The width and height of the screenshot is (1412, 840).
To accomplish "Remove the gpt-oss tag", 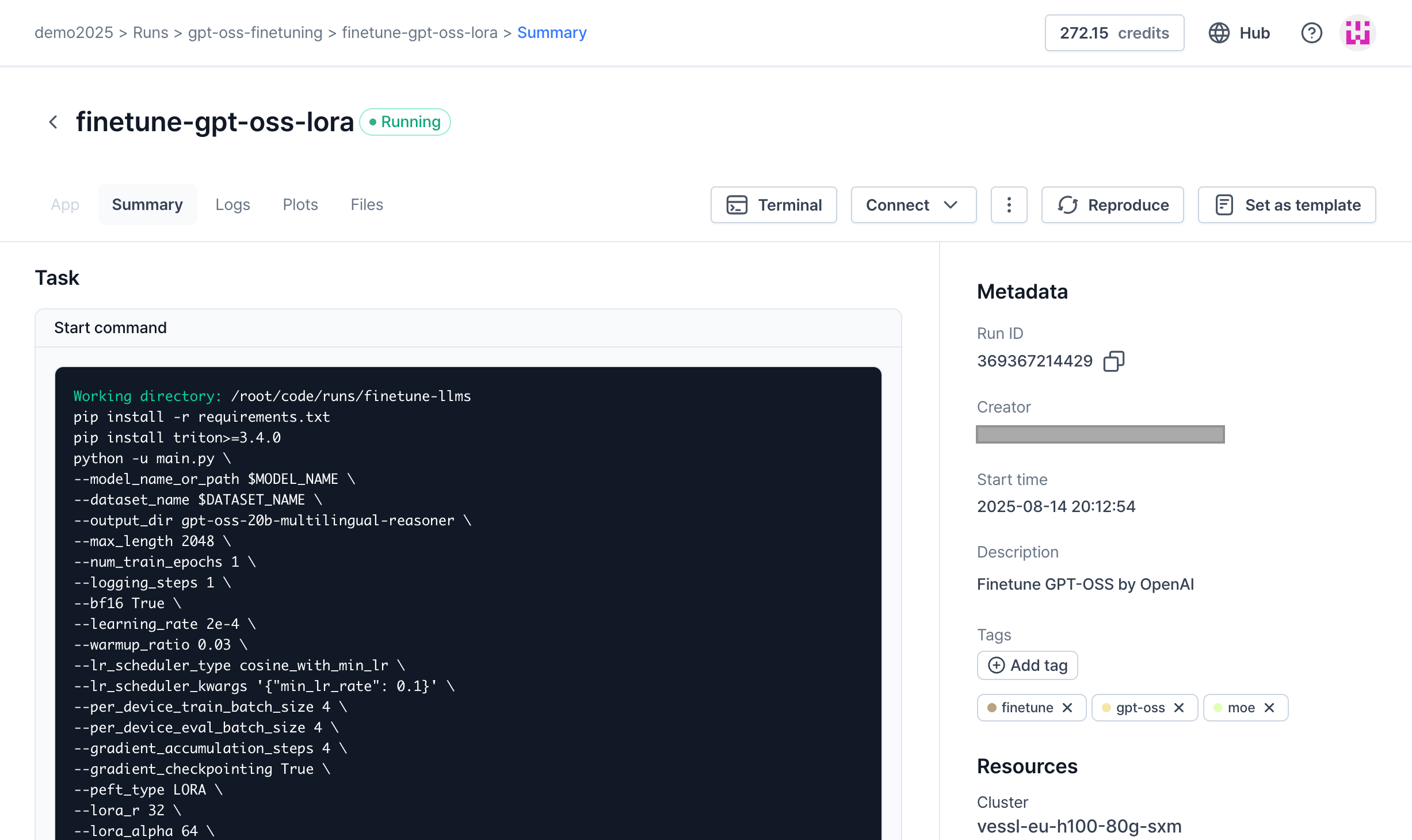I will click(x=1179, y=708).
